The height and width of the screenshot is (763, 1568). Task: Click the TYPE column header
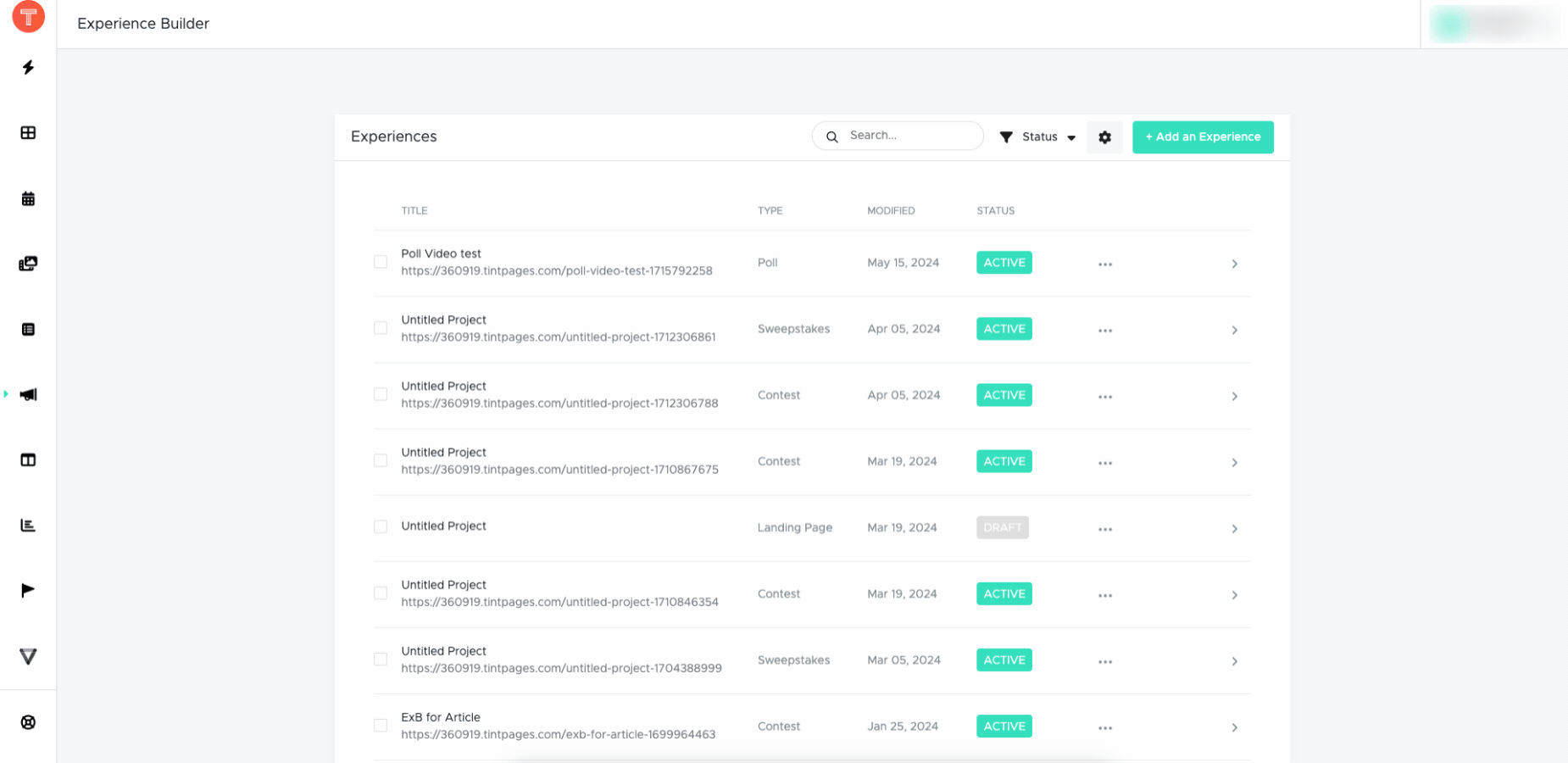[770, 210]
